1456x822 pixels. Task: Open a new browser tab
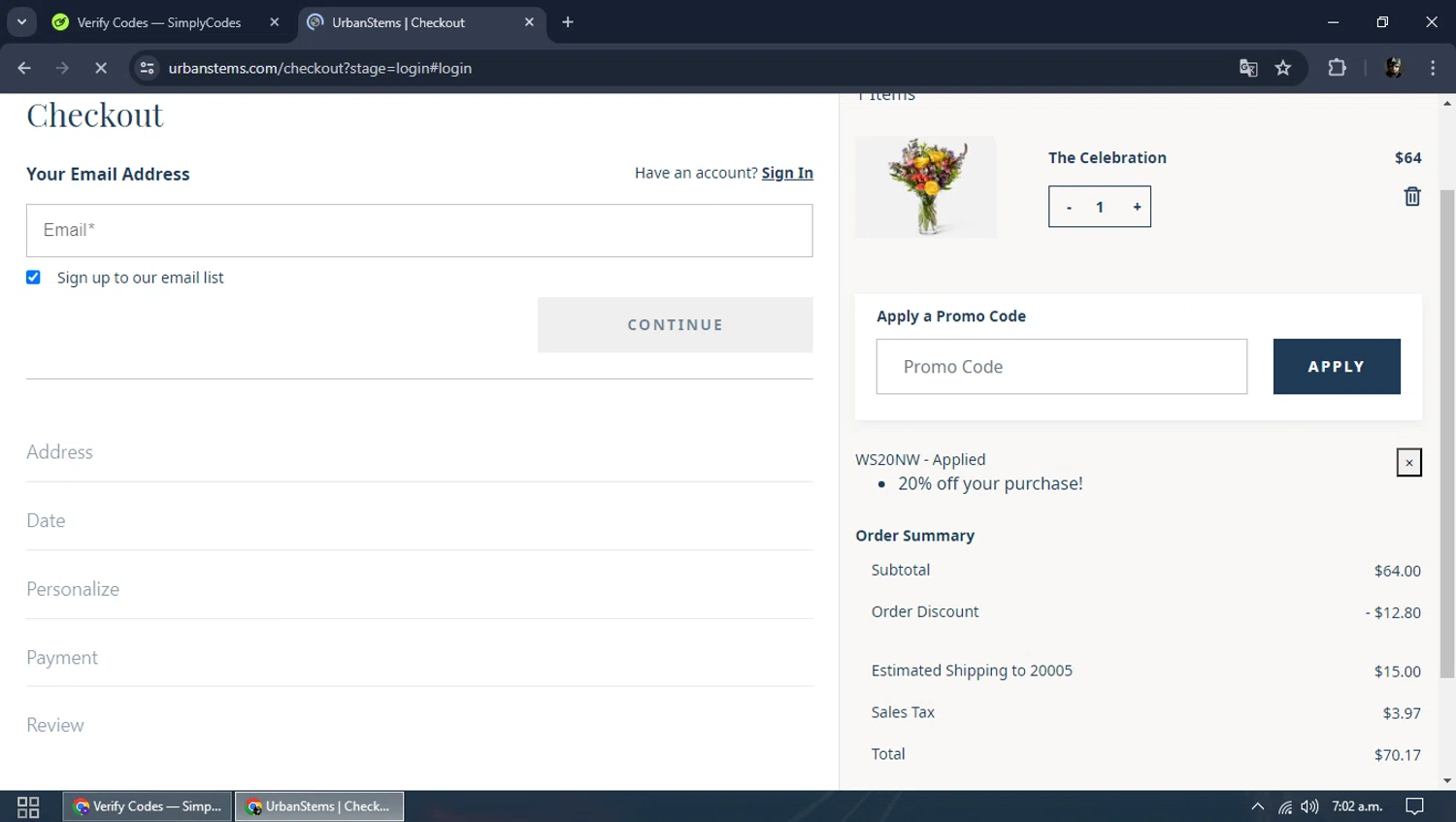[568, 22]
